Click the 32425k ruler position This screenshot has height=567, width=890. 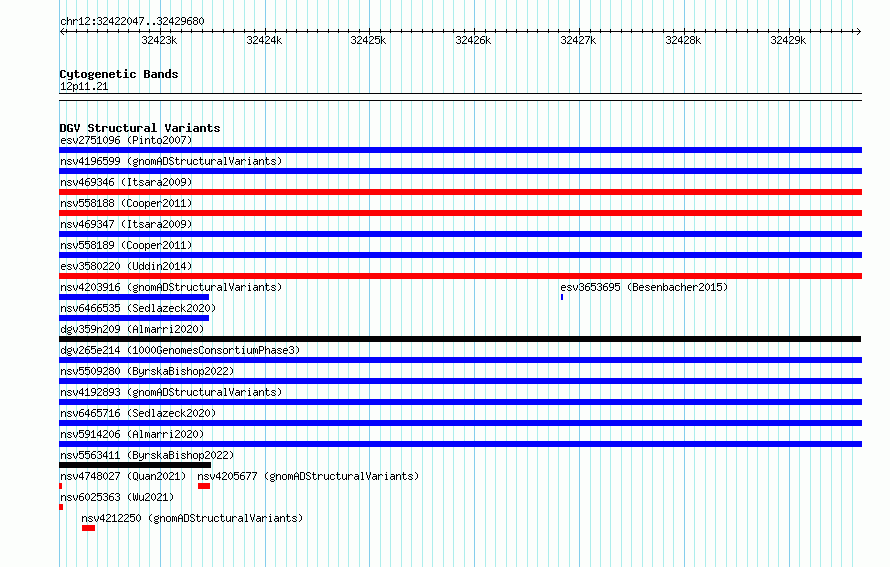(x=368, y=40)
